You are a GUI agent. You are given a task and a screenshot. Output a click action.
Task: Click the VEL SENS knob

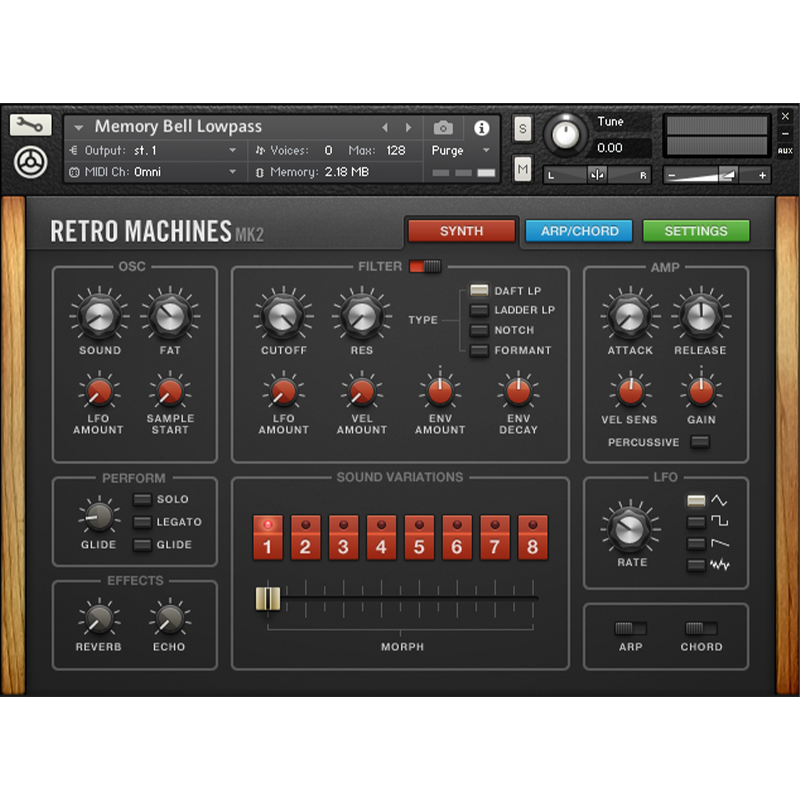pyautogui.click(x=631, y=392)
